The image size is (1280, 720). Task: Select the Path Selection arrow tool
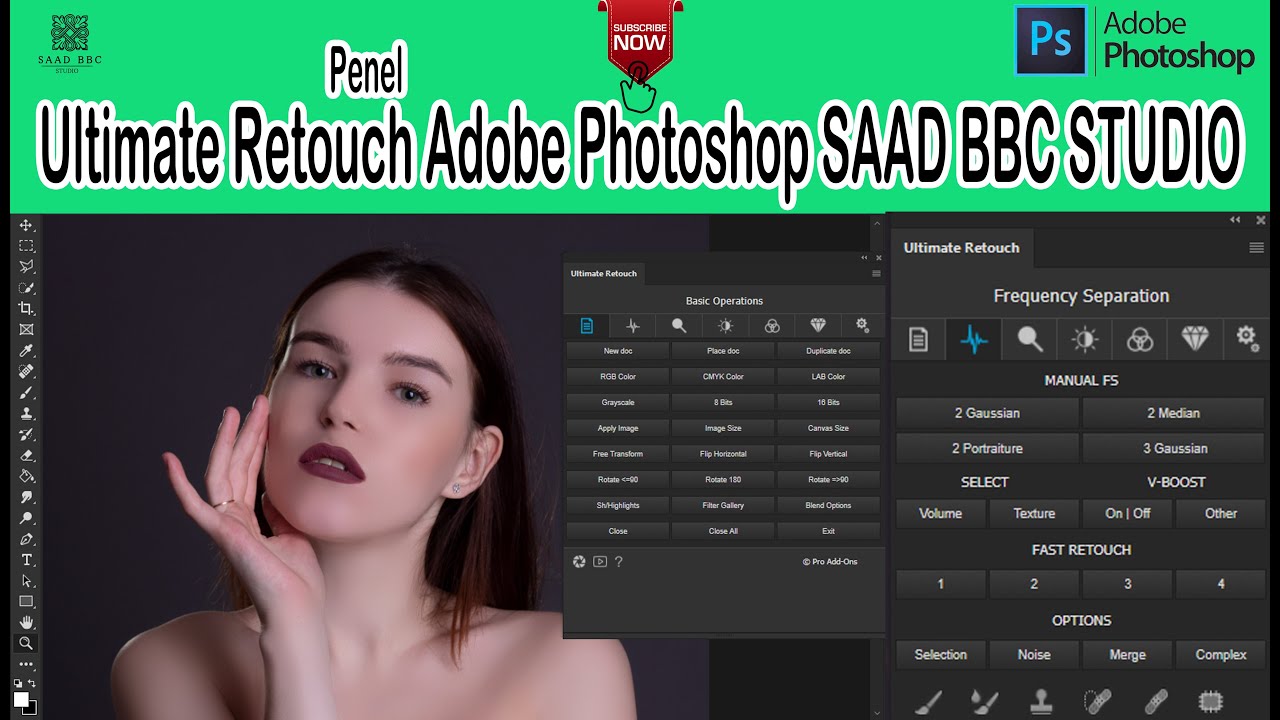(x=27, y=581)
